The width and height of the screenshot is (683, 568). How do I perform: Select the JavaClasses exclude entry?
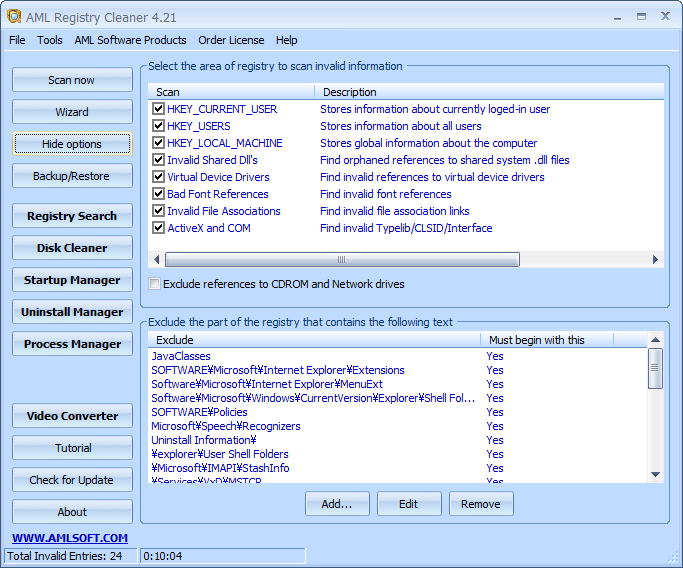click(x=181, y=356)
